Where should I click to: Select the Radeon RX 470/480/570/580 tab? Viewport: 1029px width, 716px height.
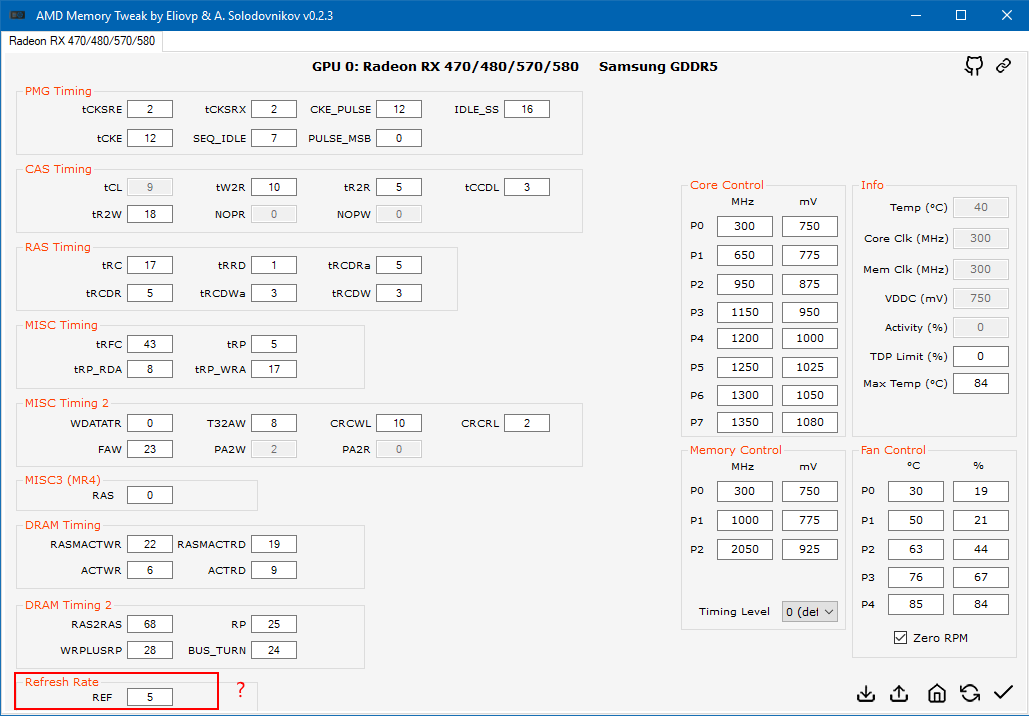(x=82, y=41)
